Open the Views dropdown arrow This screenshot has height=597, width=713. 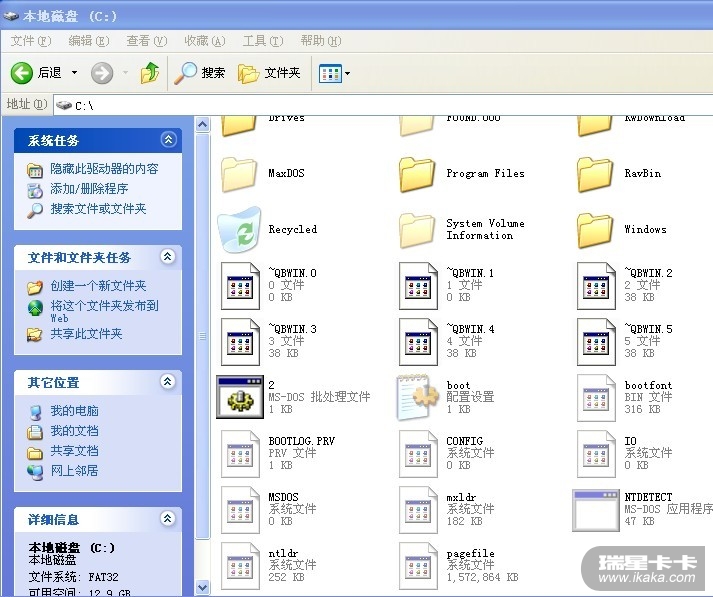coord(347,73)
